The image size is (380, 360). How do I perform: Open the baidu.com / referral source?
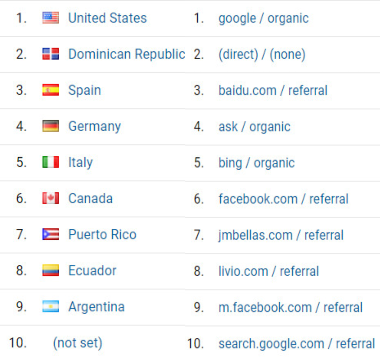tap(273, 90)
